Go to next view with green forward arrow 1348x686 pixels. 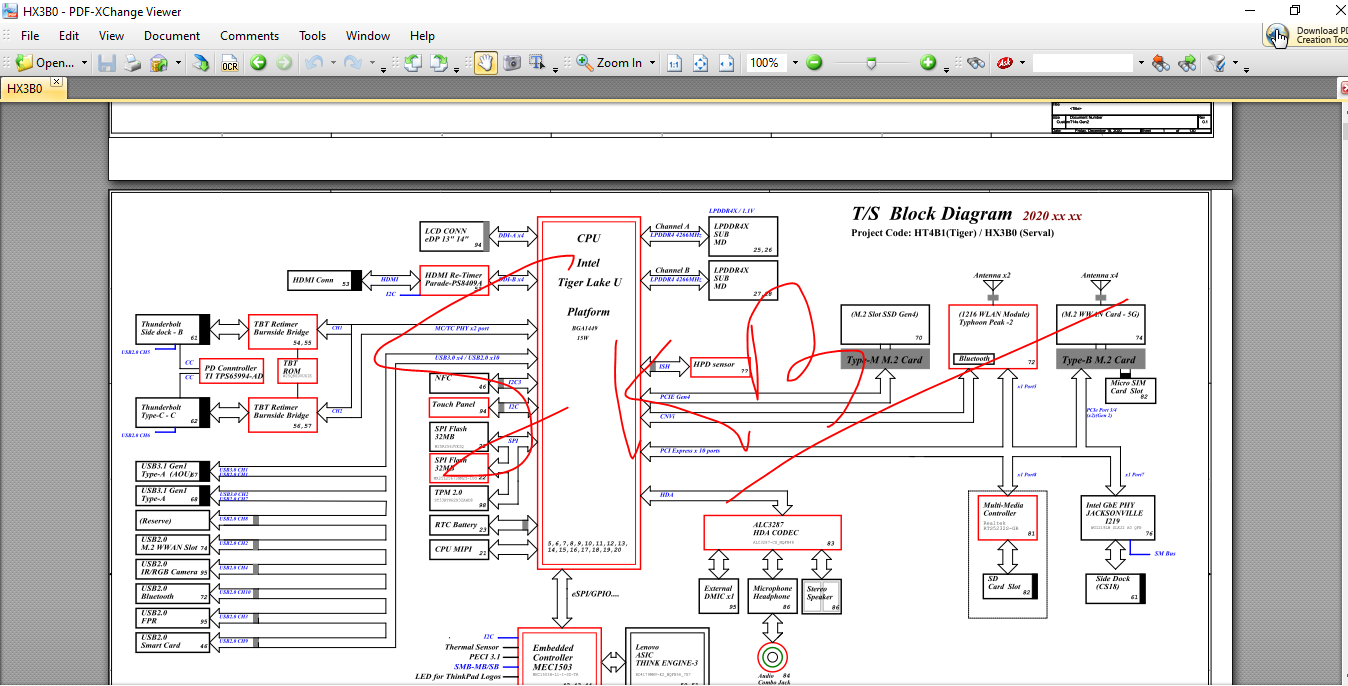click(284, 63)
